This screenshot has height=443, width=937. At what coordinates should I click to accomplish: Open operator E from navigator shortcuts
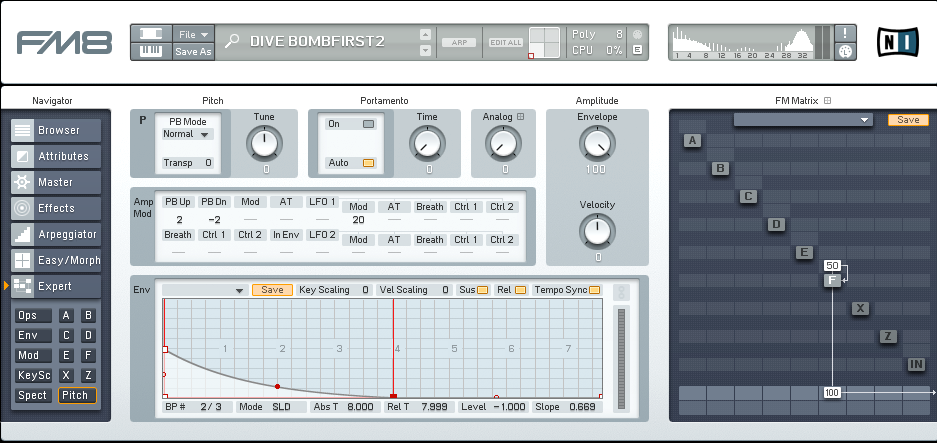[66, 355]
